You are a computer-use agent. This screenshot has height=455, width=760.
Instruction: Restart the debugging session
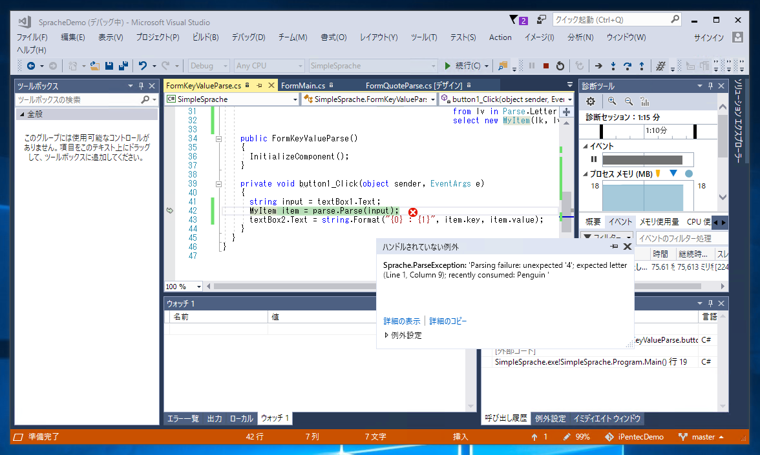(560, 66)
